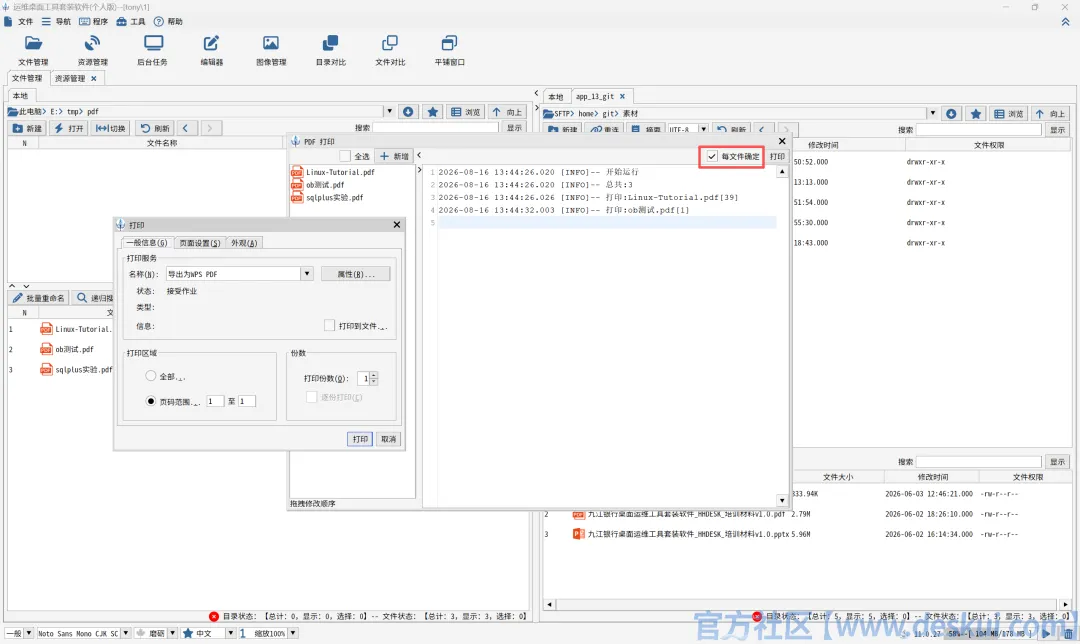Image resolution: width=1080 pixels, height=644 pixels.
Task: Open the 文件管理 toolbar icon
Action: pos(33,50)
